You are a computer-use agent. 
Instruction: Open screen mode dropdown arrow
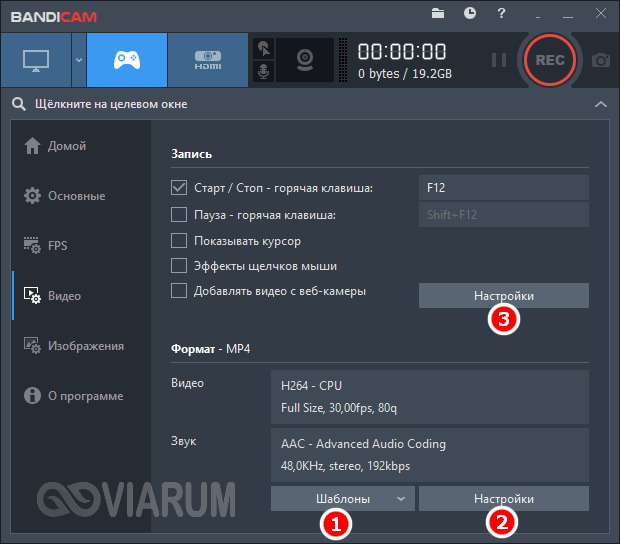pyautogui.click(x=79, y=60)
